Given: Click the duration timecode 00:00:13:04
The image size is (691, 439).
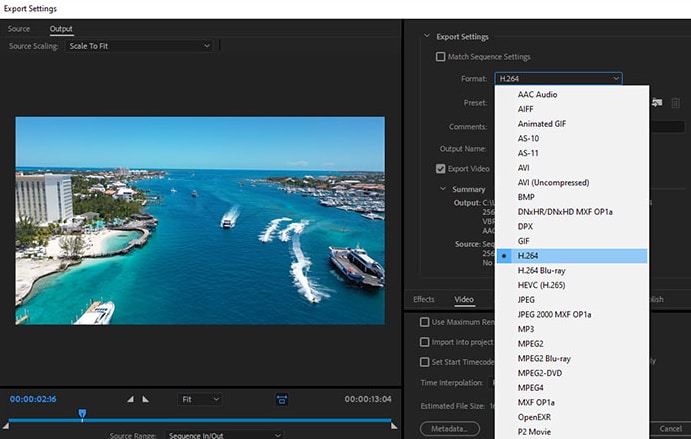Looking at the screenshot, I should (x=368, y=399).
